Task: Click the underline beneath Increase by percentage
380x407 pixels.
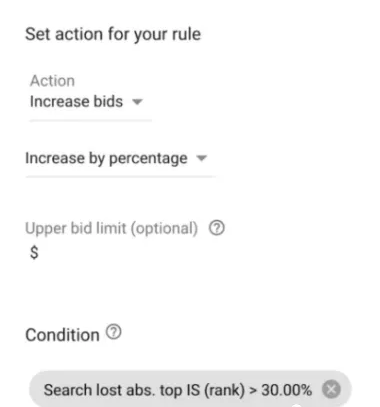Action: pos(120,177)
